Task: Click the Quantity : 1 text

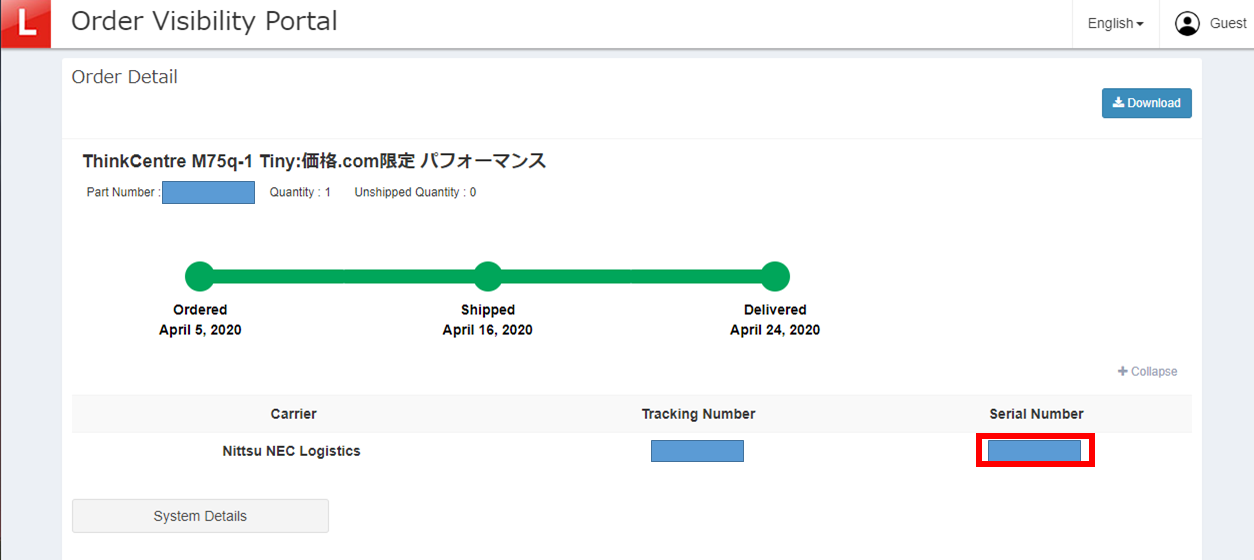Action: pyautogui.click(x=300, y=192)
